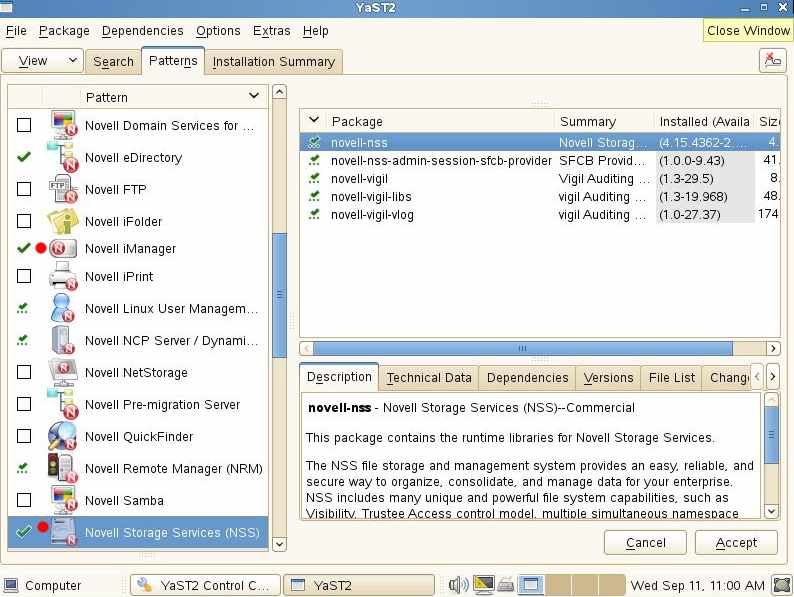The image size is (794, 597).
Task: Check the Novell FTP checkbox
Action: [24, 189]
